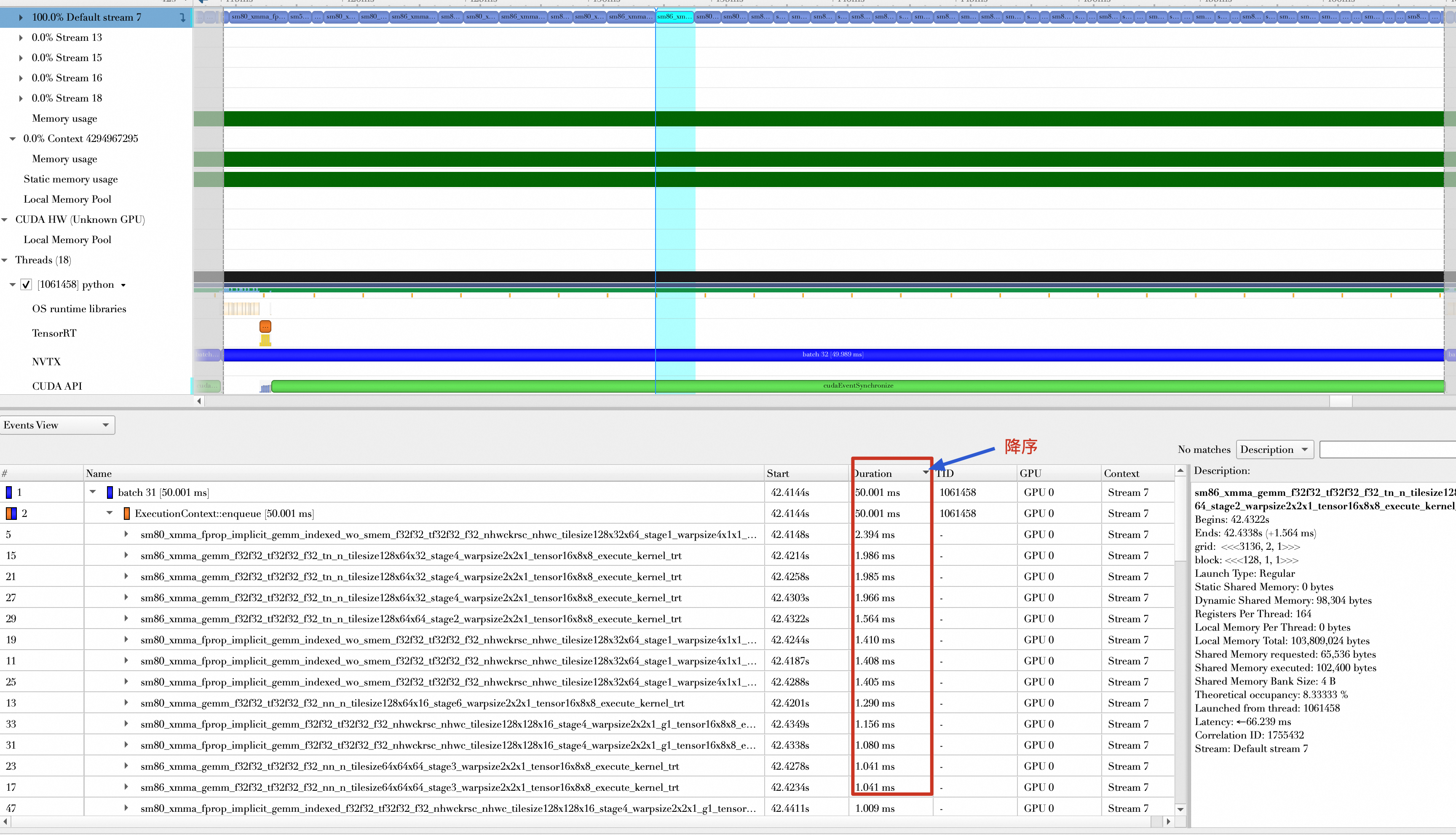Click the events table scroll-down arrow
The height and width of the screenshot is (835, 1456).
[1180, 809]
